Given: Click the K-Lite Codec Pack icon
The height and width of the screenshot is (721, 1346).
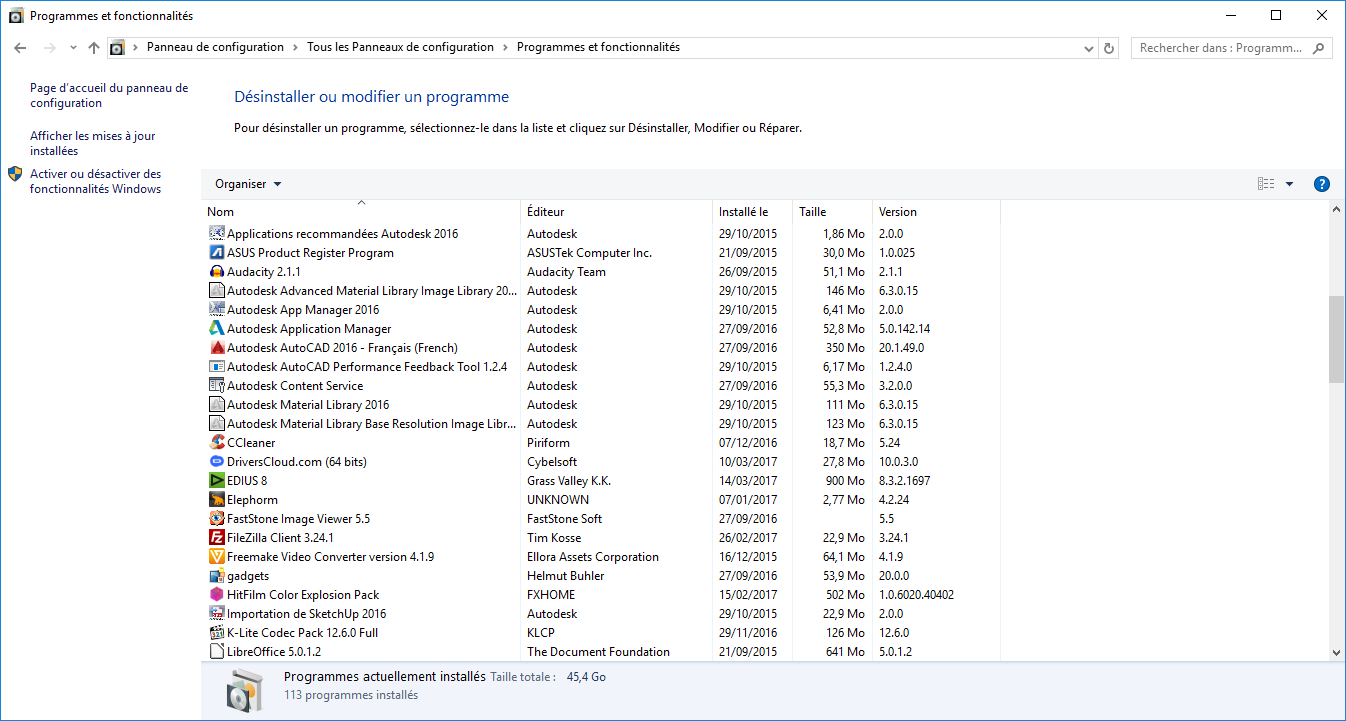Looking at the screenshot, I should [x=217, y=633].
